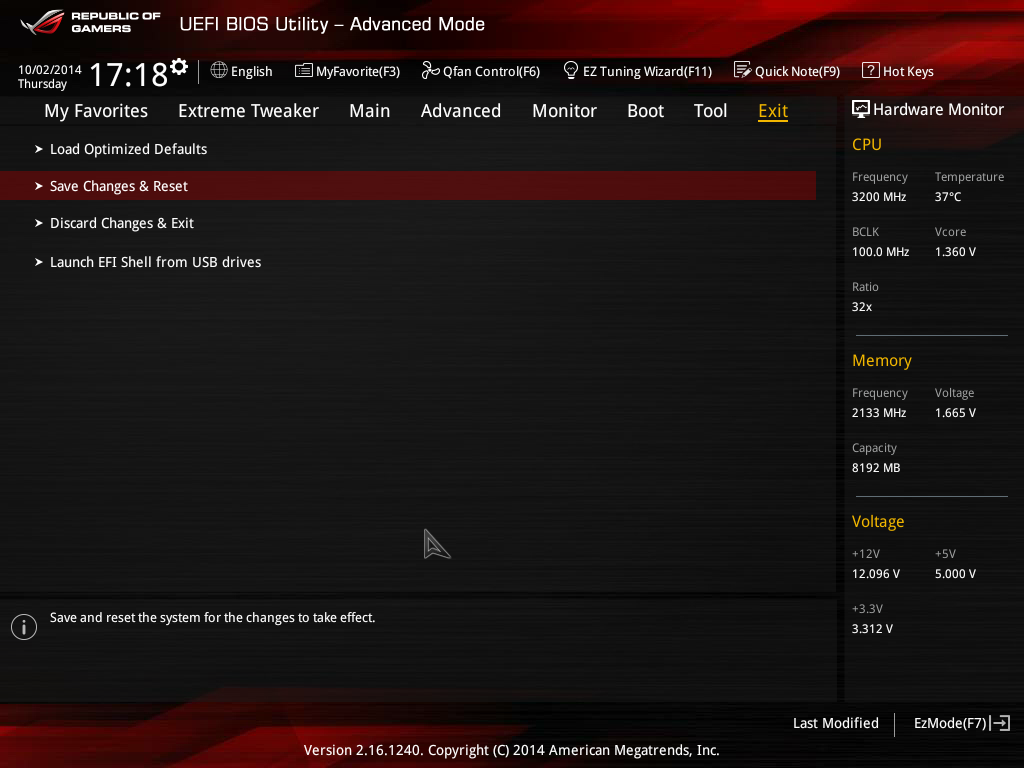
Task: Click the Hardware Monitor display icon
Action: click(860, 110)
